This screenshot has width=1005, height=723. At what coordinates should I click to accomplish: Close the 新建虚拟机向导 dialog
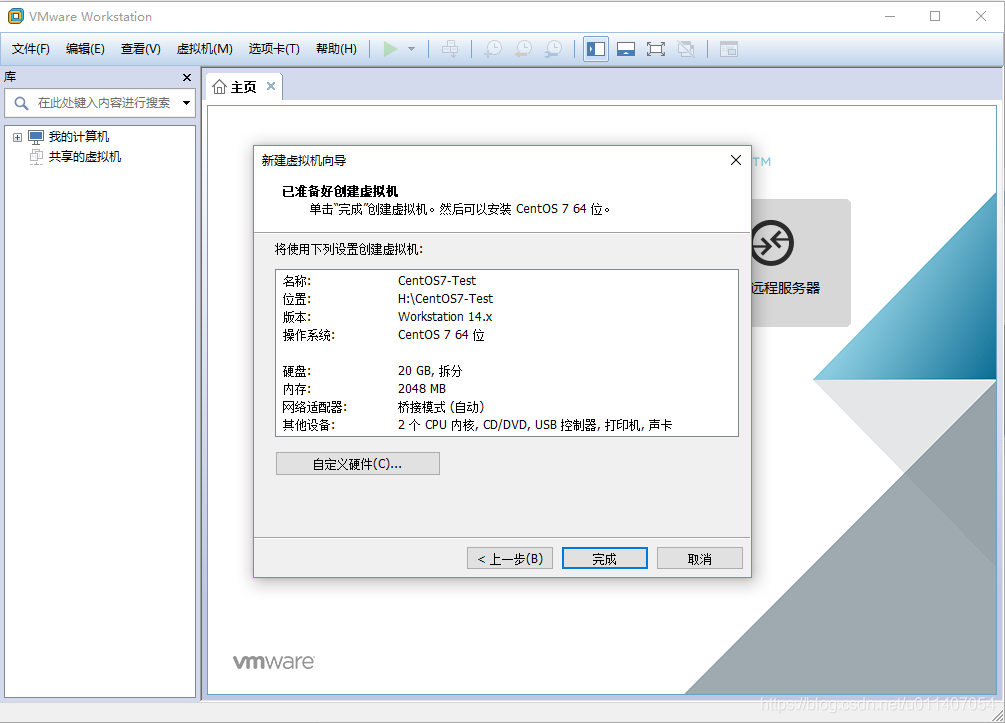click(736, 160)
